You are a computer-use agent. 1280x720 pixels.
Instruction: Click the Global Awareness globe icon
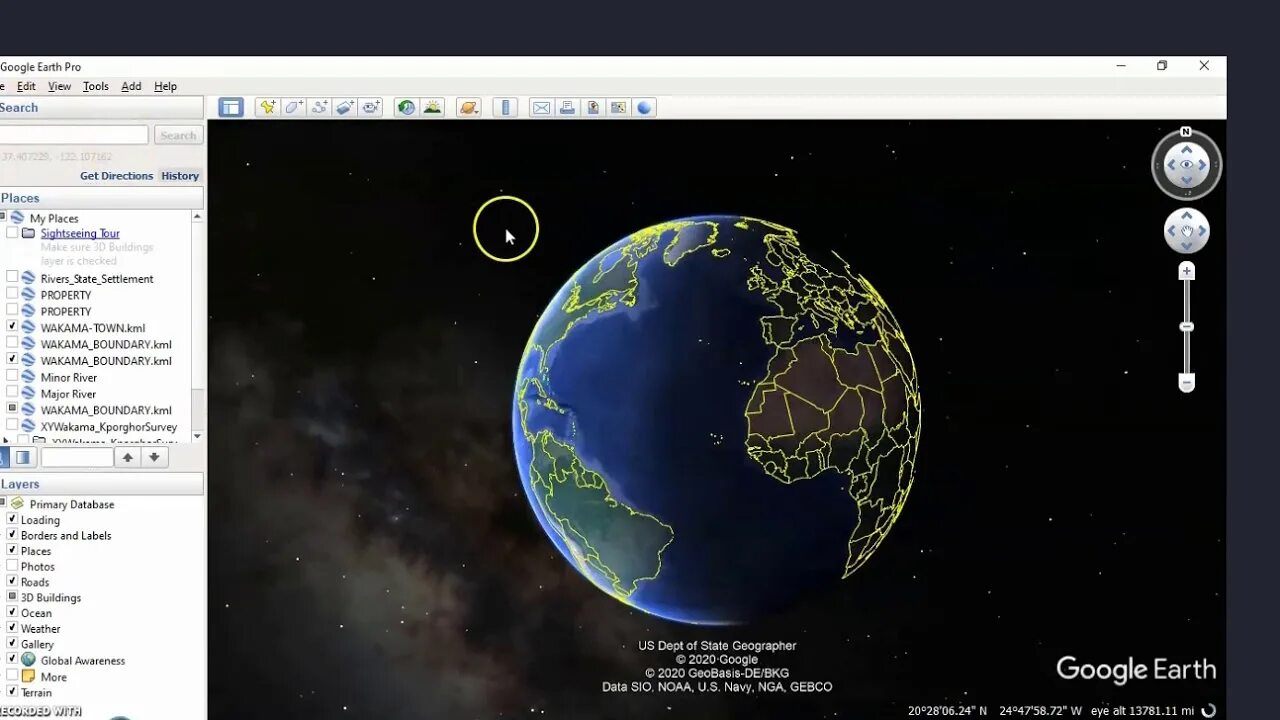(28, 660)
